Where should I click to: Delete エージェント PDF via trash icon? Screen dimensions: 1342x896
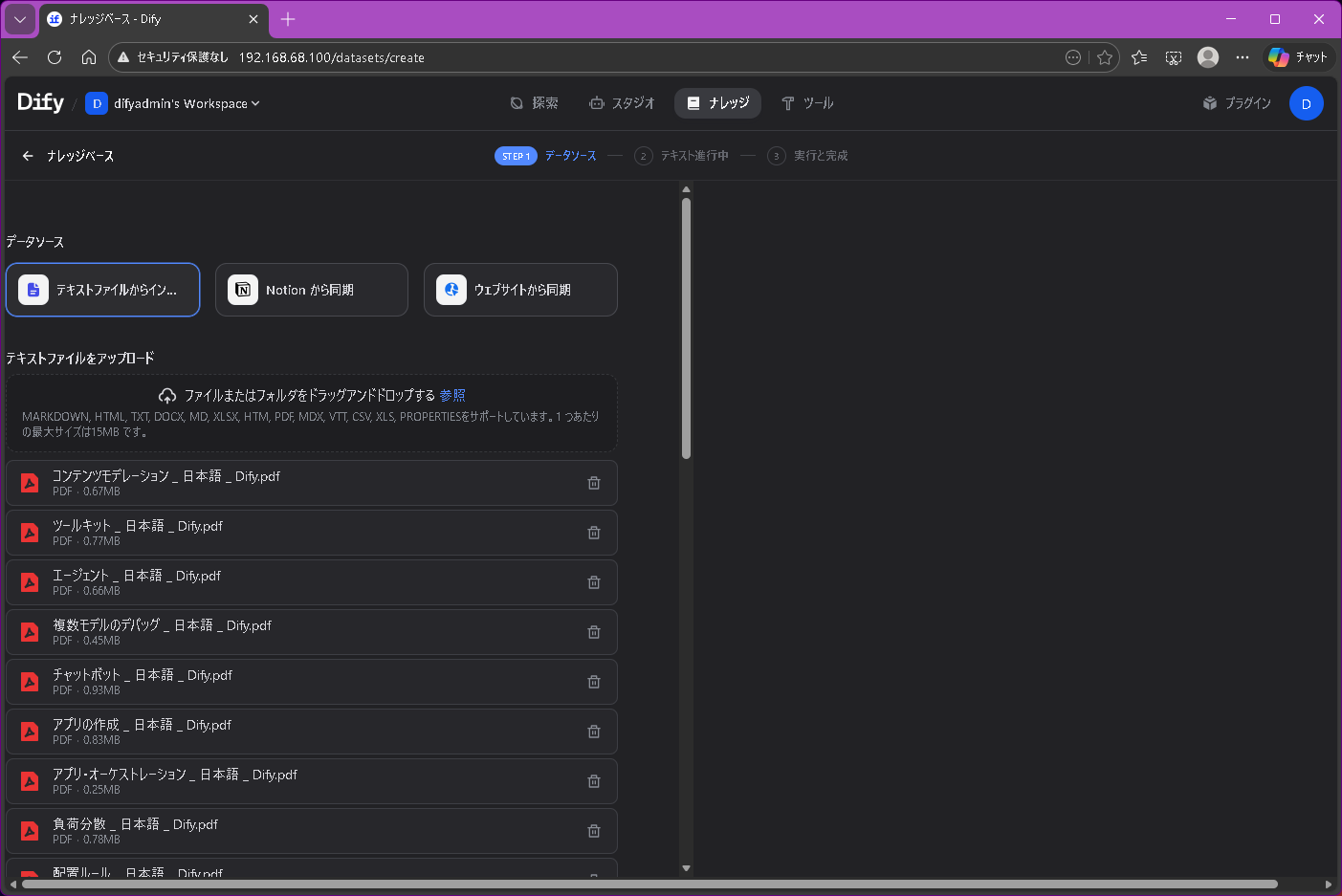pos(594,582)
